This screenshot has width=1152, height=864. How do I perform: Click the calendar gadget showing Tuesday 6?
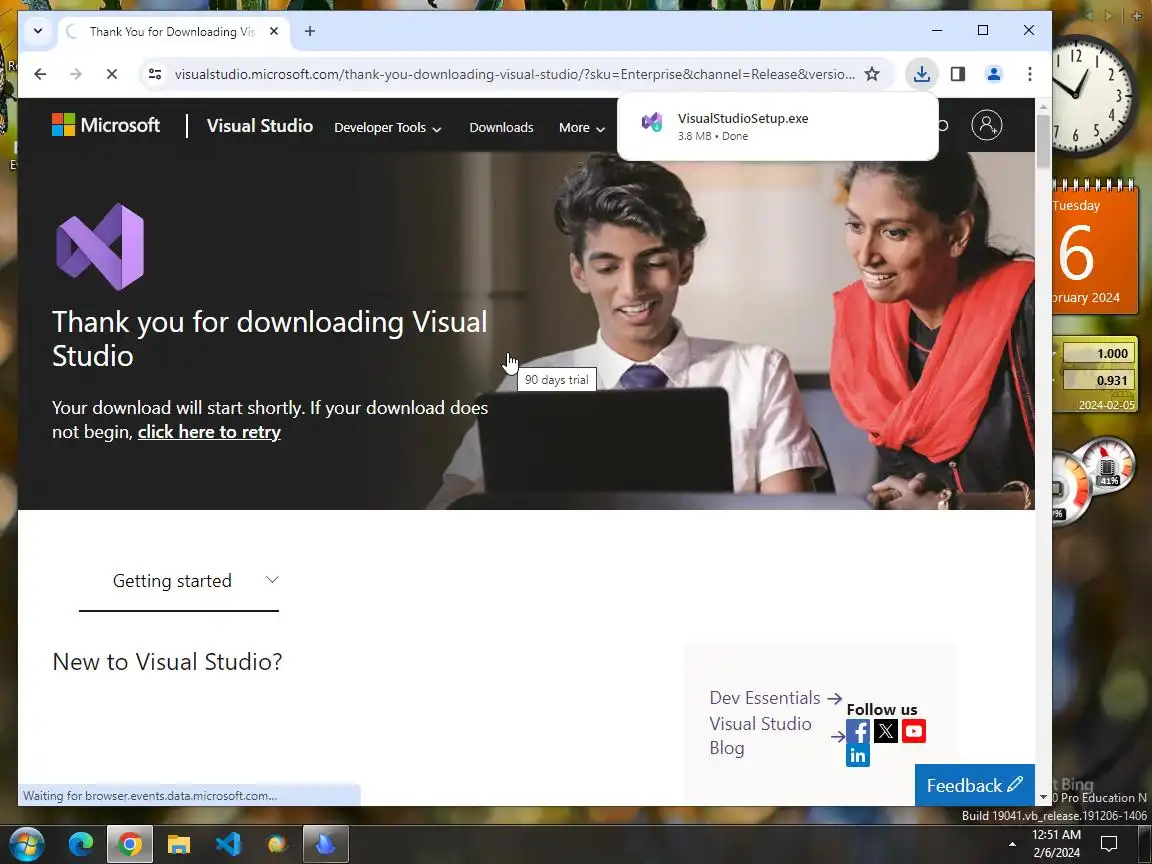tap(1095, 248)
